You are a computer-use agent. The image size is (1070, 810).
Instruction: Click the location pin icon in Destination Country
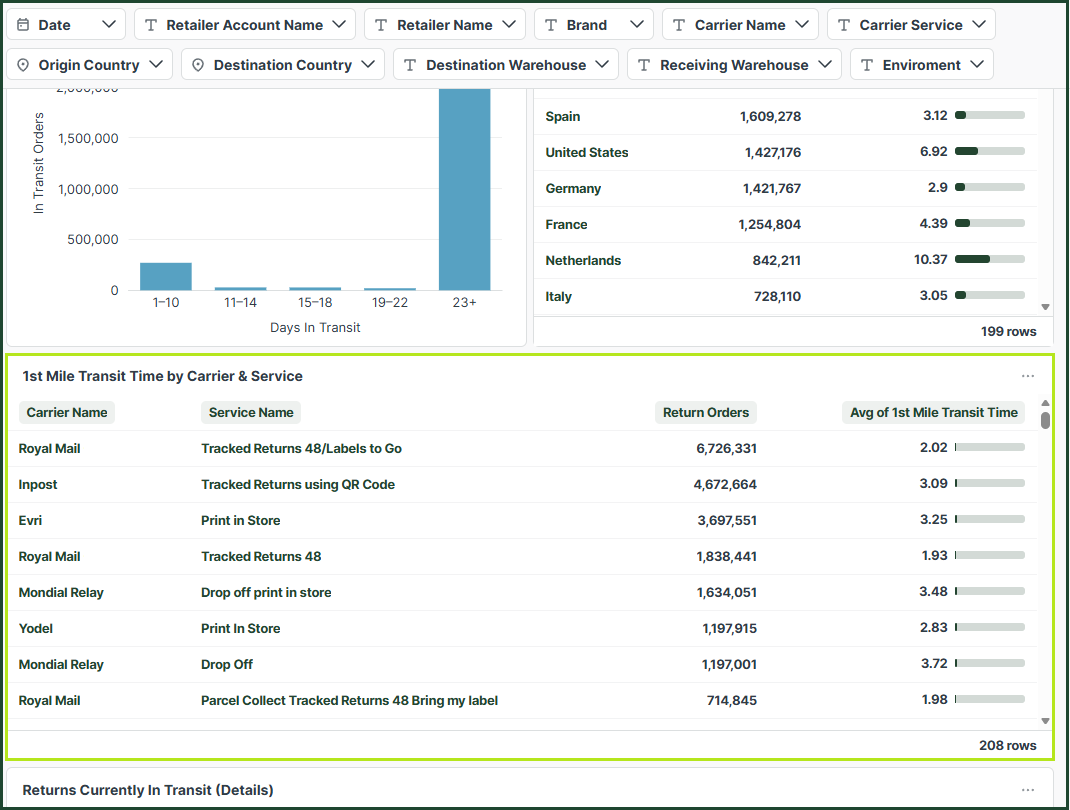pyautogui.click(x=198, y=65)
